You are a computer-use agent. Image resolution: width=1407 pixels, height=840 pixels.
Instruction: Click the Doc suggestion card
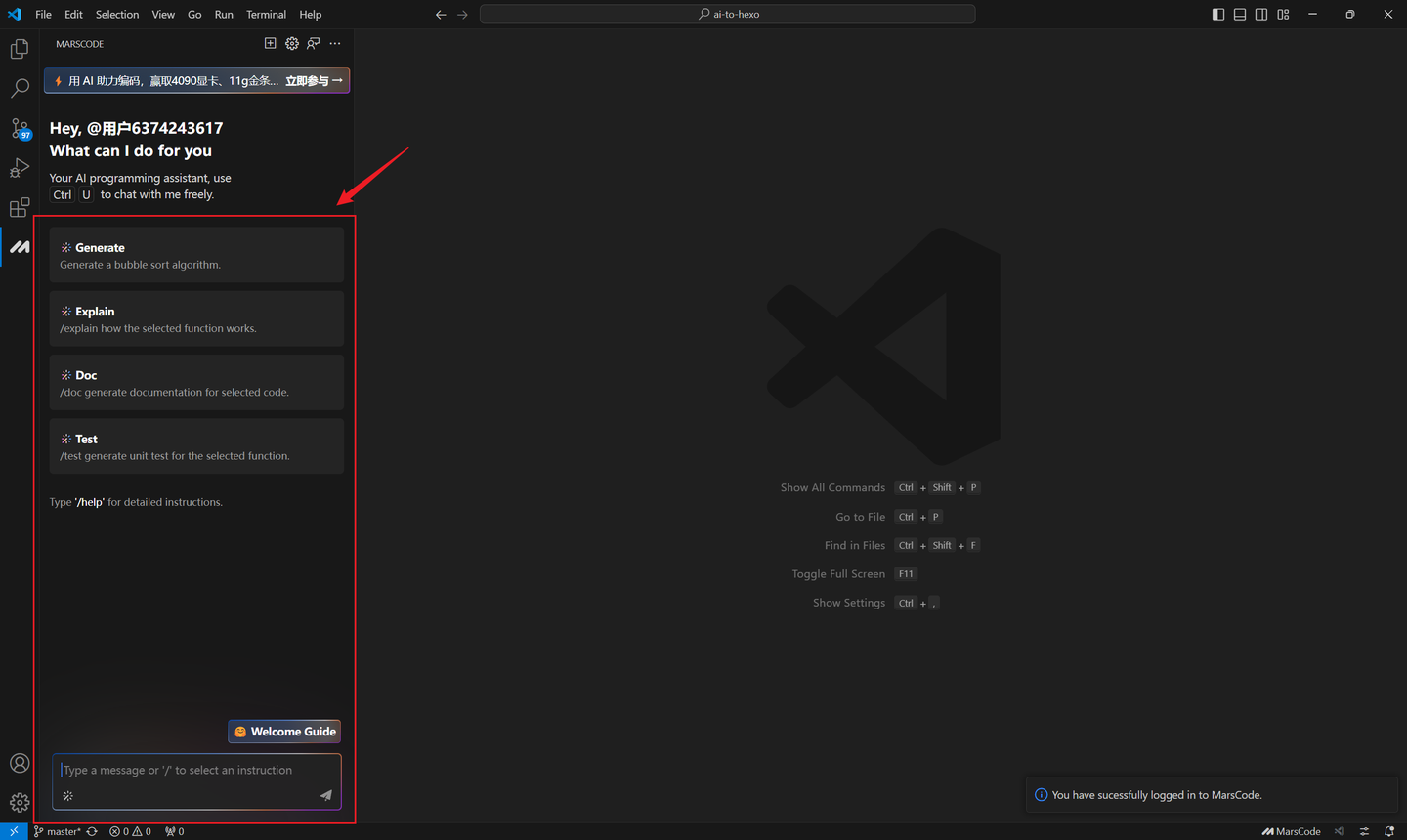click(196, 382)
